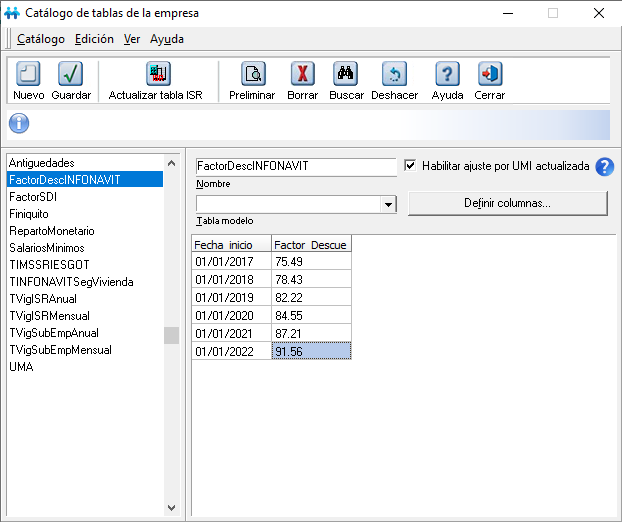Click the 84.55 factor cell
This screenshot has height=522, width=622.
click(x=311, y=315)
